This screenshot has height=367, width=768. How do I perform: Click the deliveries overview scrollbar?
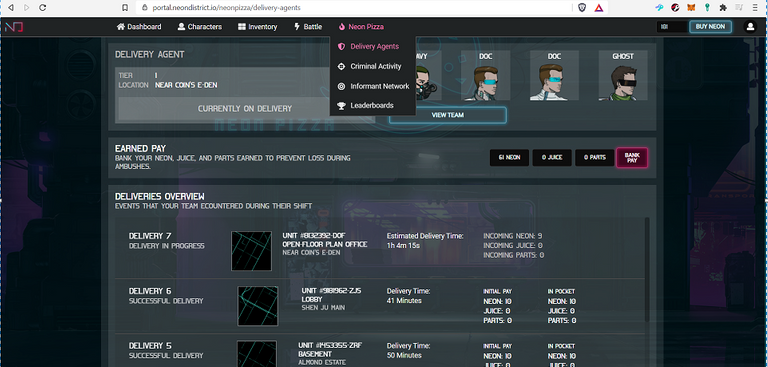click(648, 270)
